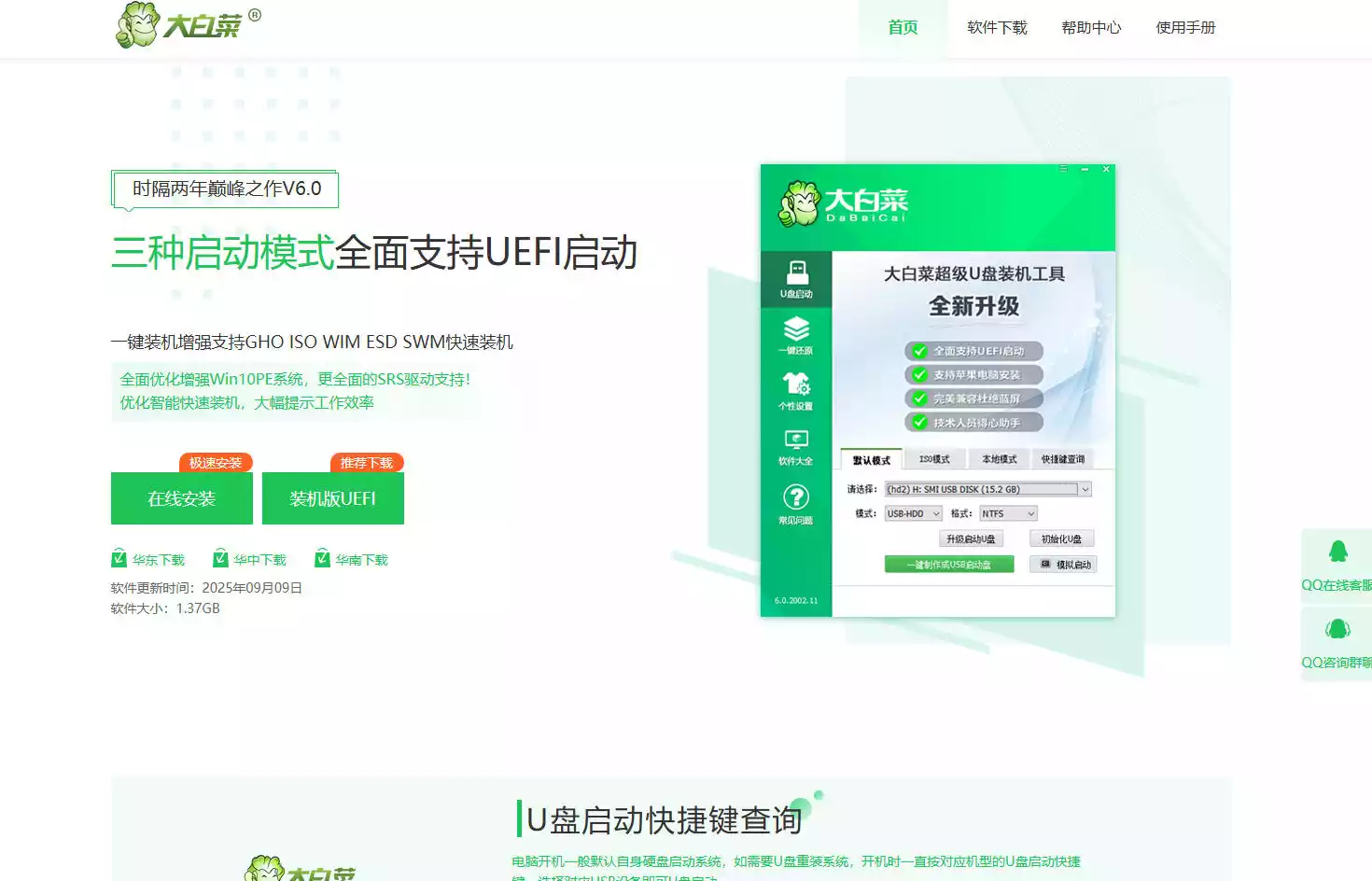Select 一键还原 icon in the app sidebar
Screen dimensions: 1372x881
796,335
